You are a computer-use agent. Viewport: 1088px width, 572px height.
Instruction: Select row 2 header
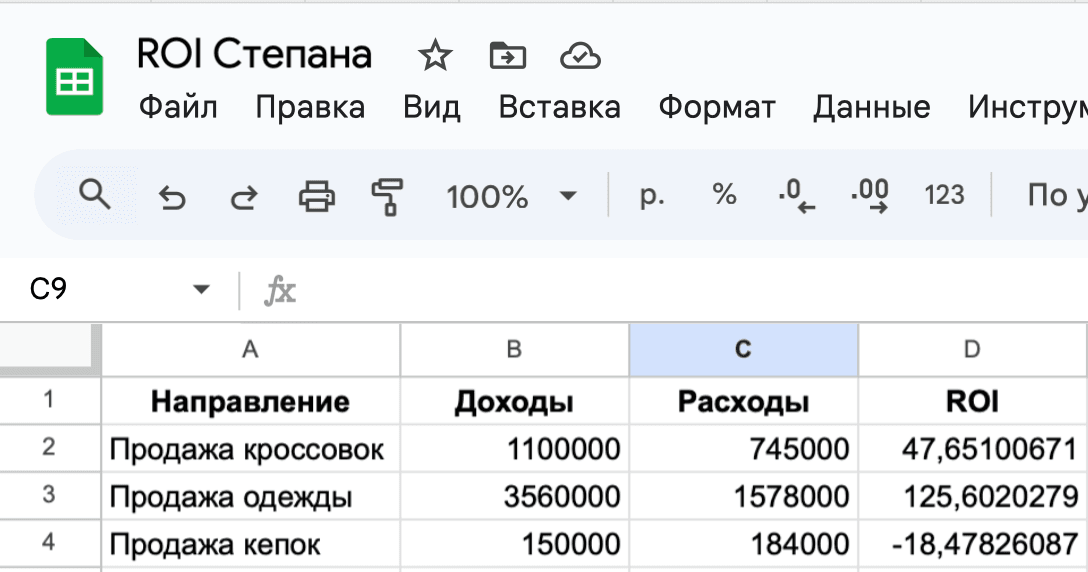click(x=50, y=448)
